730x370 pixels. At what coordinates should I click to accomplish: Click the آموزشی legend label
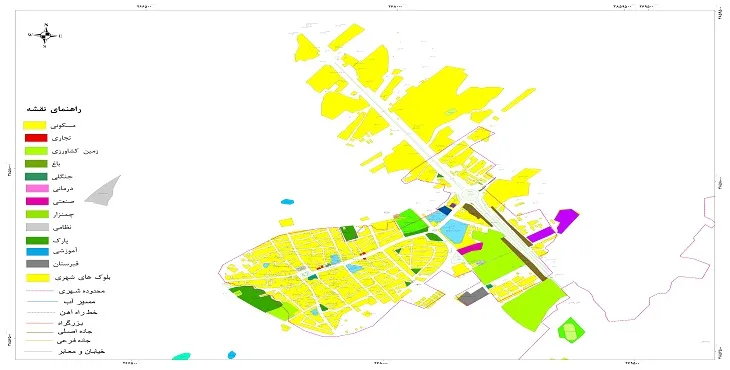tap(66, 251)
